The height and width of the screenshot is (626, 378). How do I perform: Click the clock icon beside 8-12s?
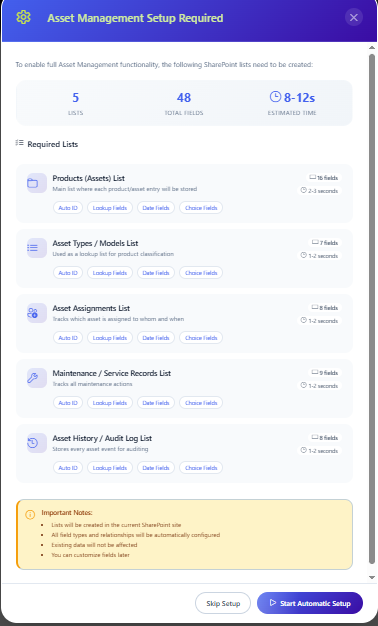pos(275,97)
